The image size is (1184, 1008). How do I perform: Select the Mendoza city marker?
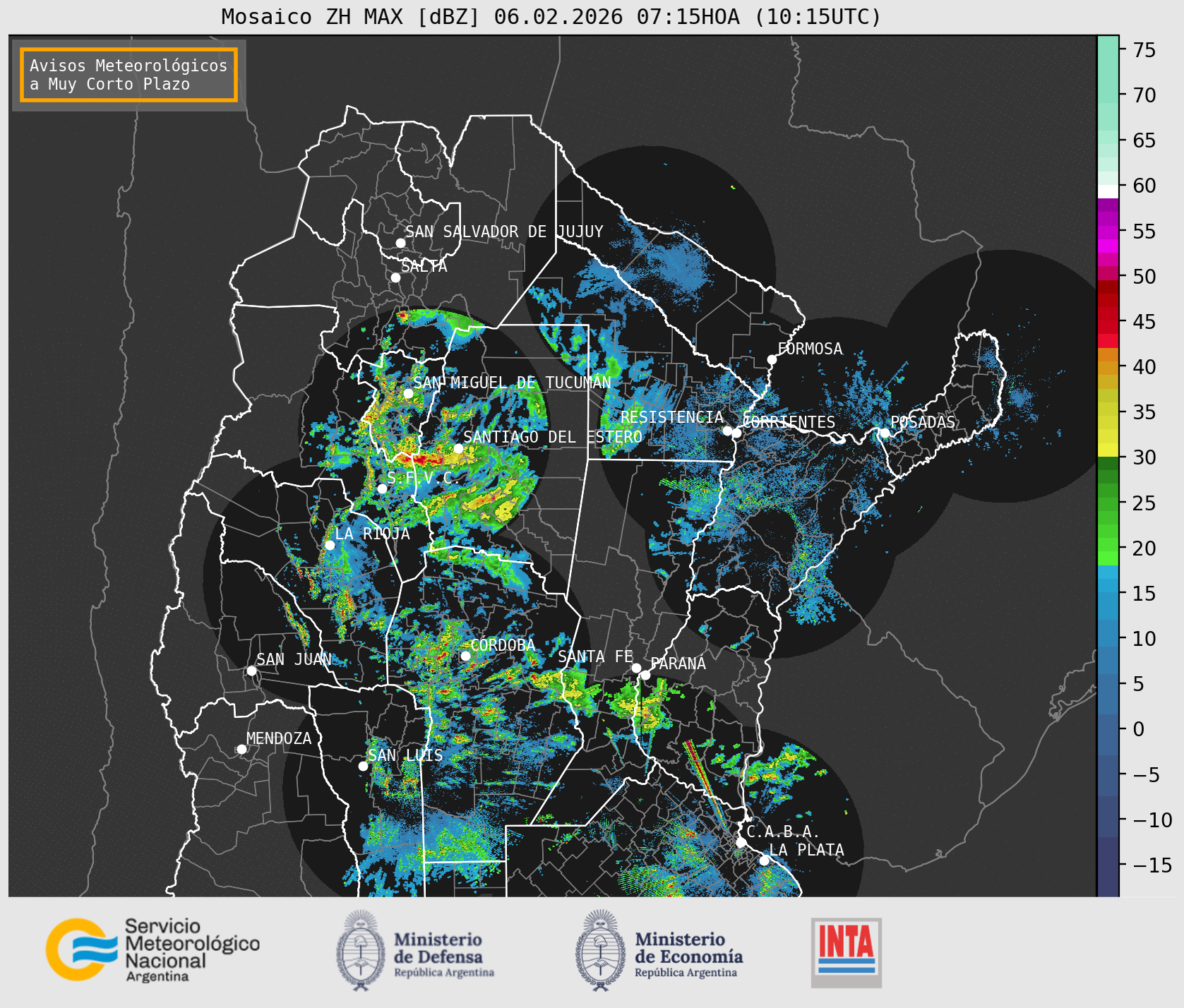tap(241, 749)
